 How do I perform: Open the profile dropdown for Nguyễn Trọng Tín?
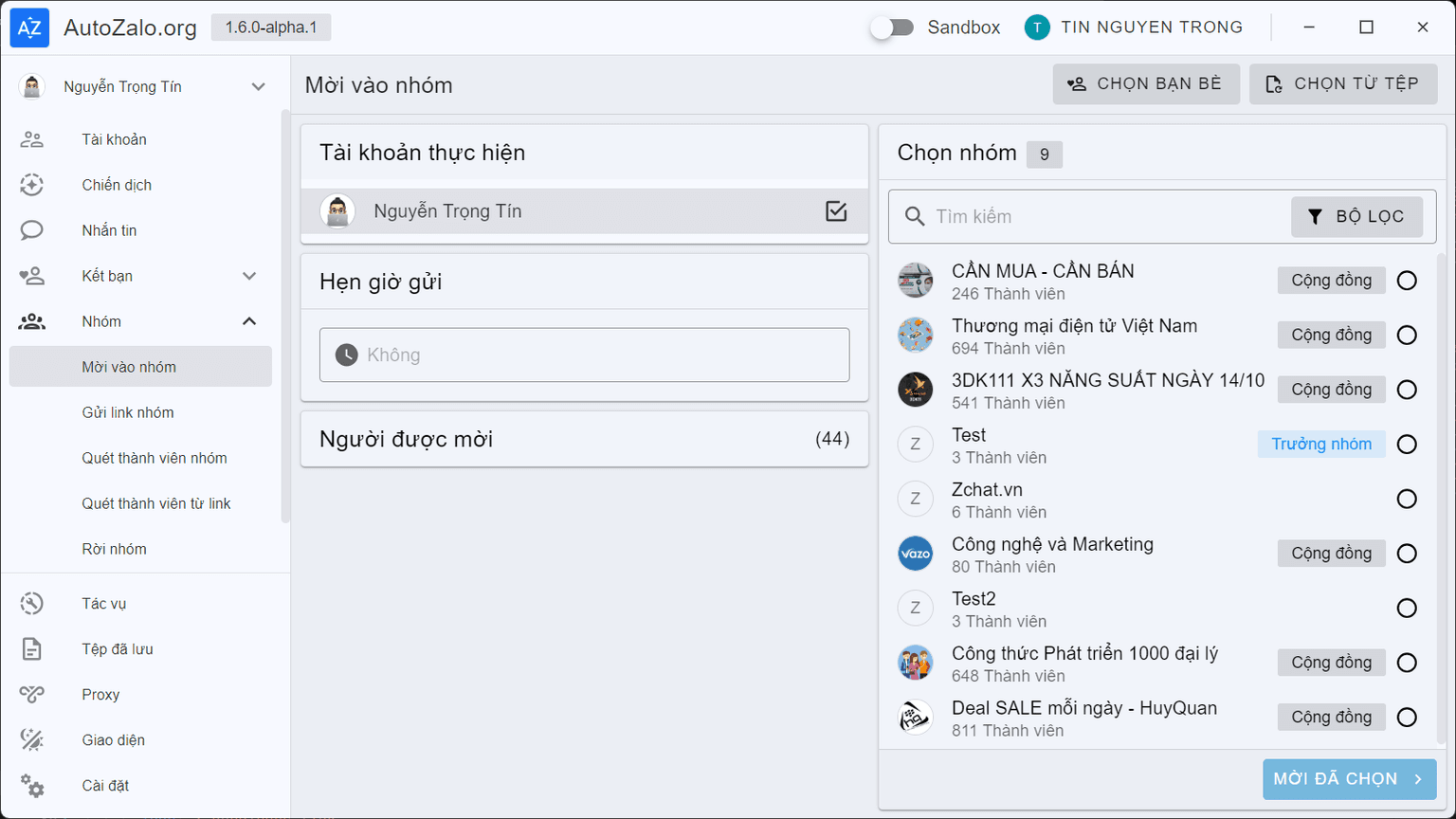(x=258, y=86)
